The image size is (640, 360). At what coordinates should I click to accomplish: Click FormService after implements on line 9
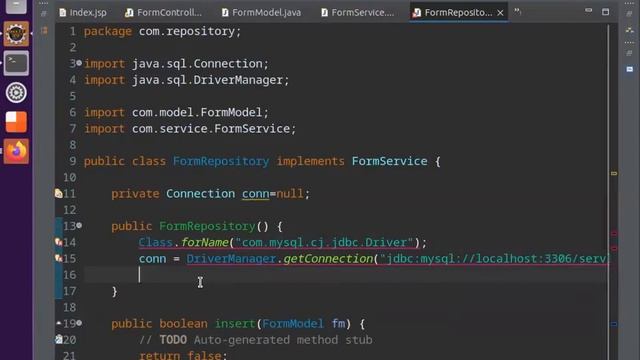click(389, 161)
